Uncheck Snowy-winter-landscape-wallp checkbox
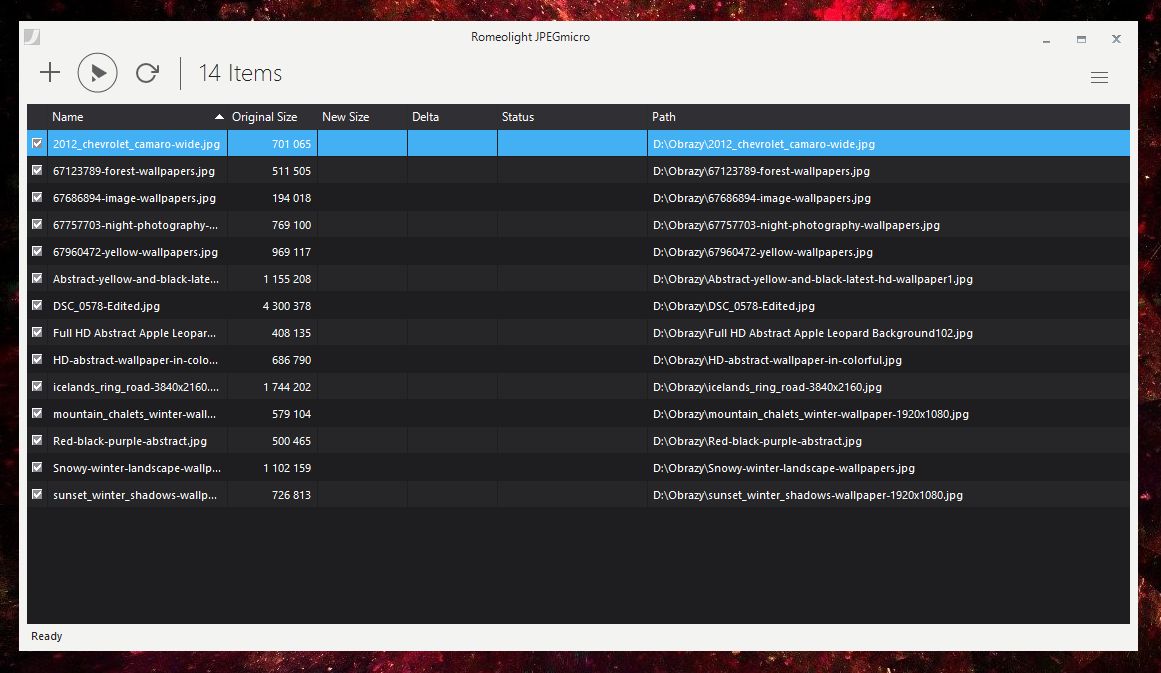 coord(37,467)
